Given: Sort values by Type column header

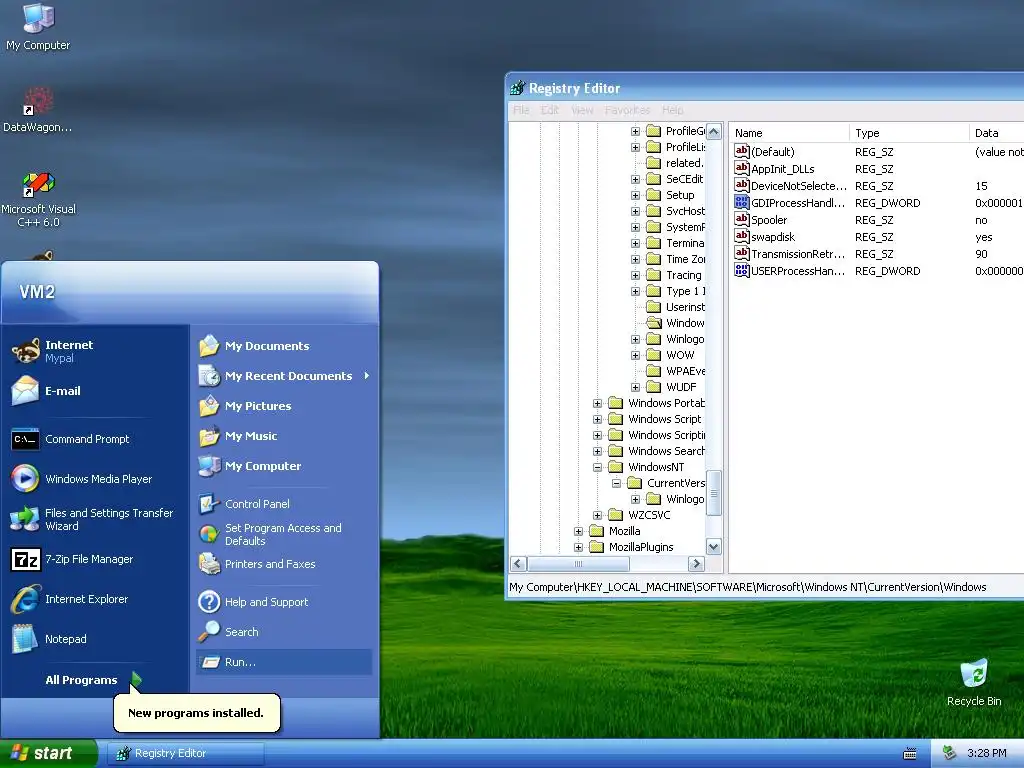Looking at the screenshot, I should coord(909,133).
